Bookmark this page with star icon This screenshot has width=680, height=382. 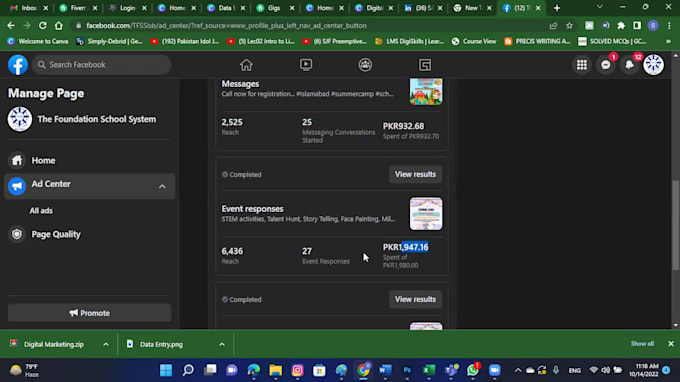pyautogui.click(x=569, y=26)
